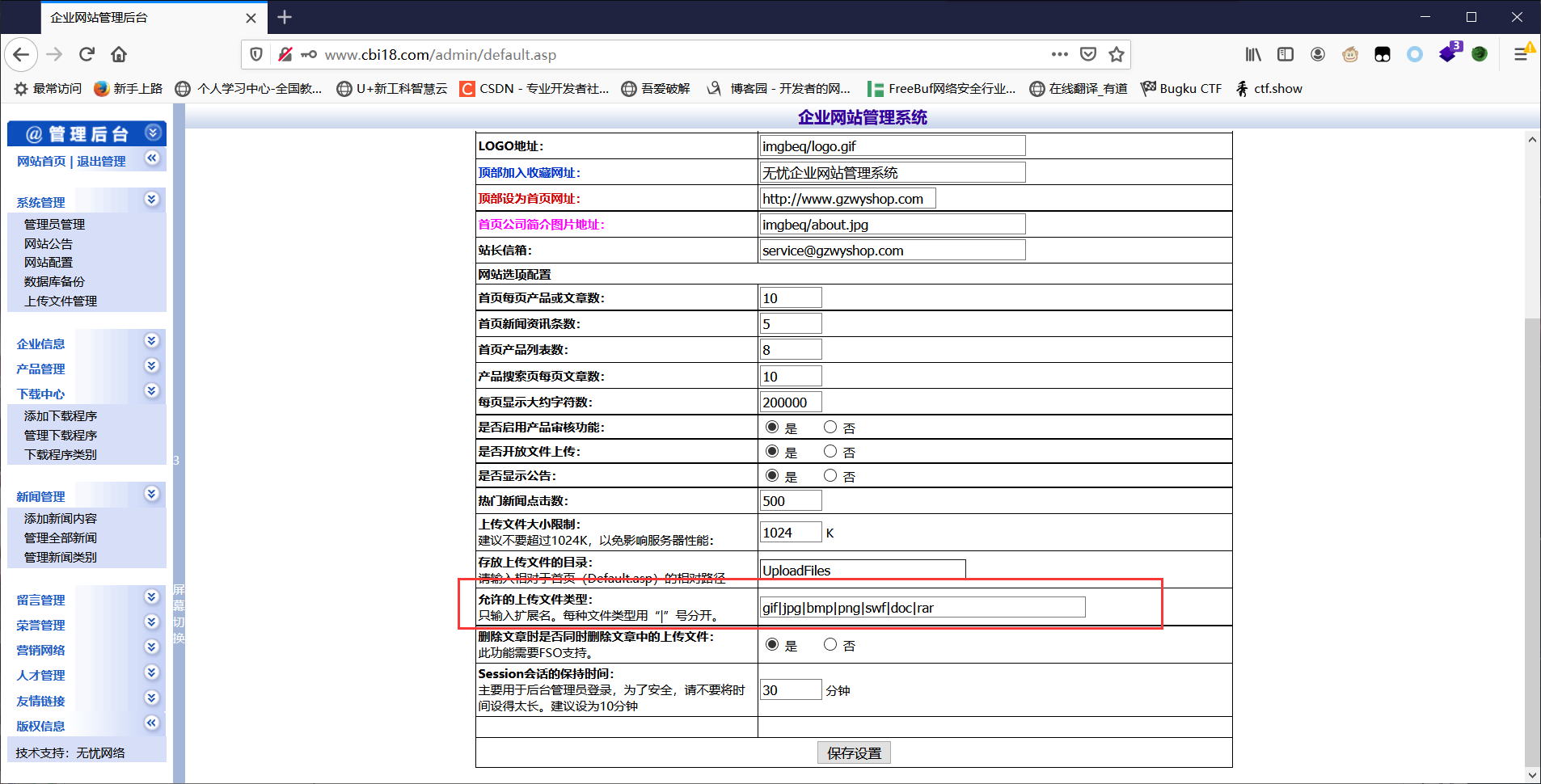Save page to Pocket icon

pos(1088,54)
